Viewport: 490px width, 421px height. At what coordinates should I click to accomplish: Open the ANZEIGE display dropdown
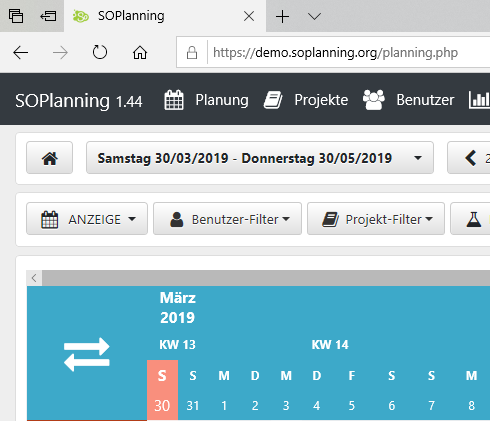[x=87, y=219]
